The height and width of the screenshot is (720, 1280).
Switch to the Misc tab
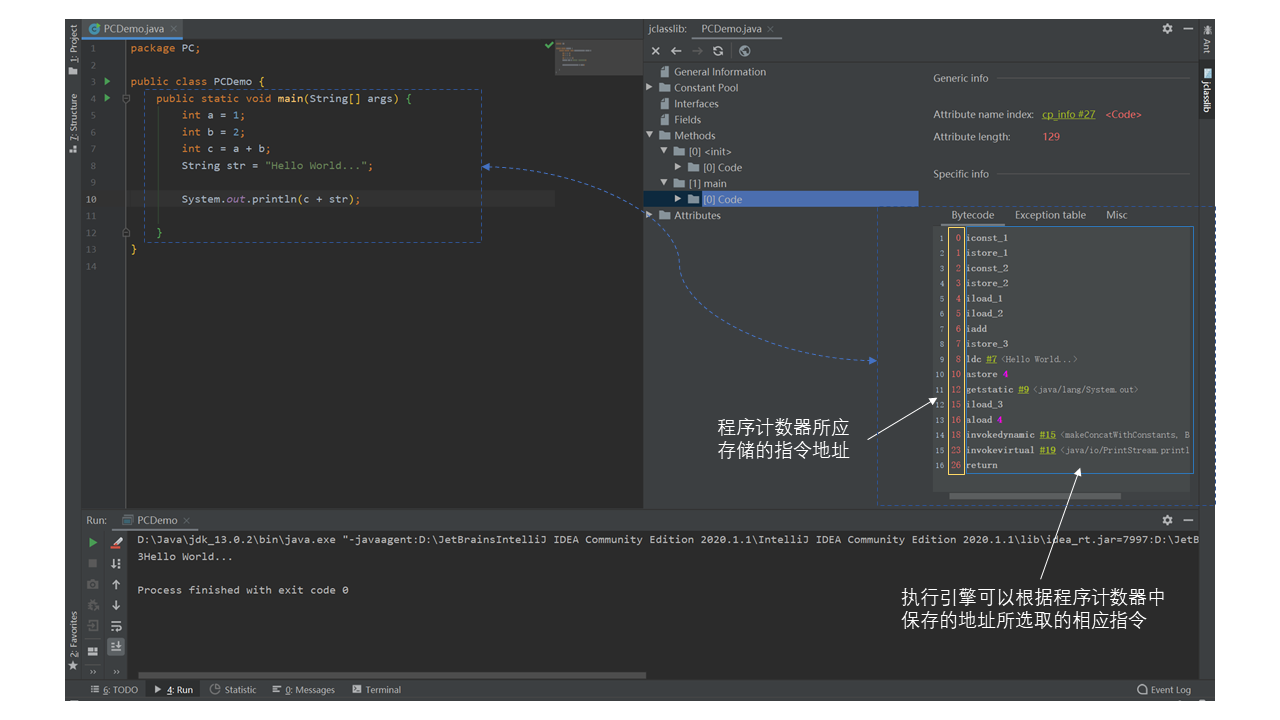pyautogui.click(x=1116, y=215)
